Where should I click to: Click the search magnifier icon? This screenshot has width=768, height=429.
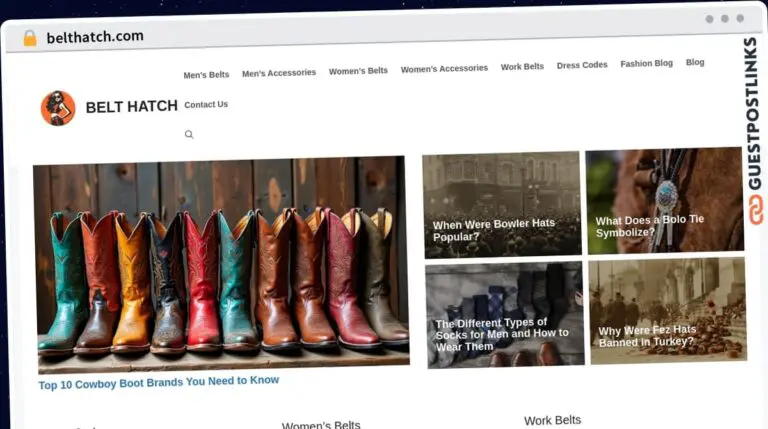tap(189, 134)
